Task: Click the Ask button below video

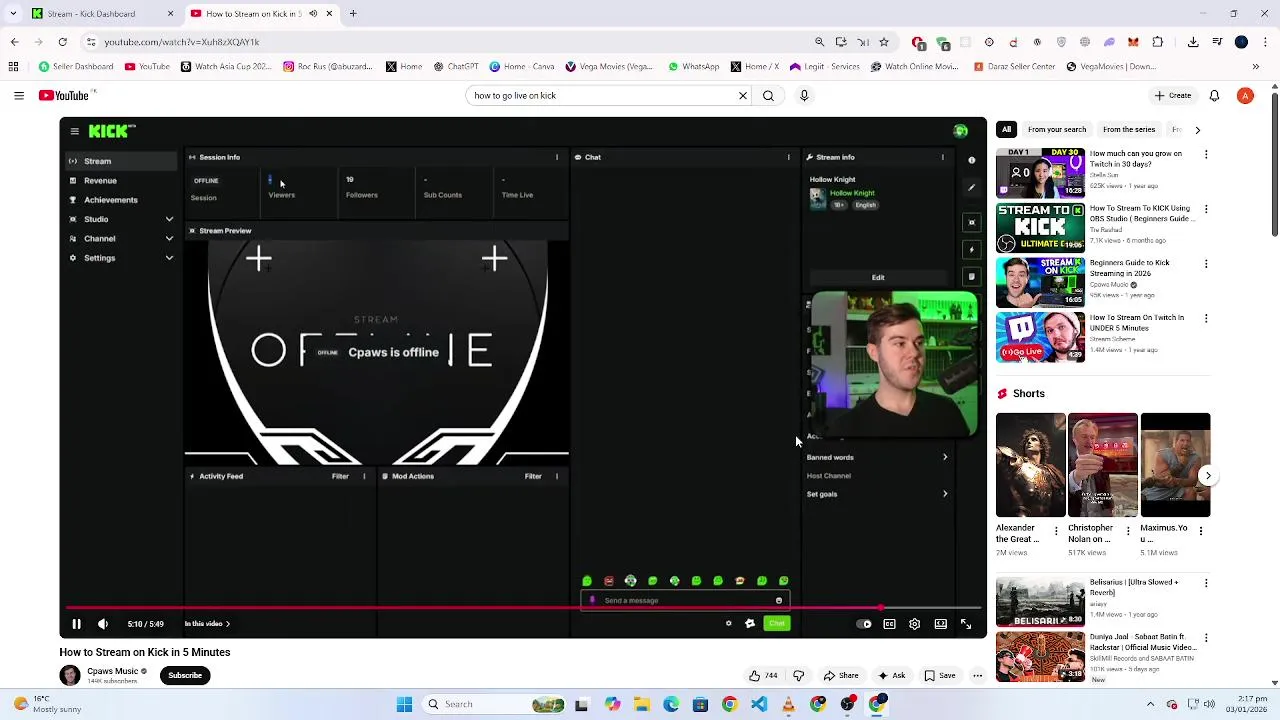Action: [891, 676]
